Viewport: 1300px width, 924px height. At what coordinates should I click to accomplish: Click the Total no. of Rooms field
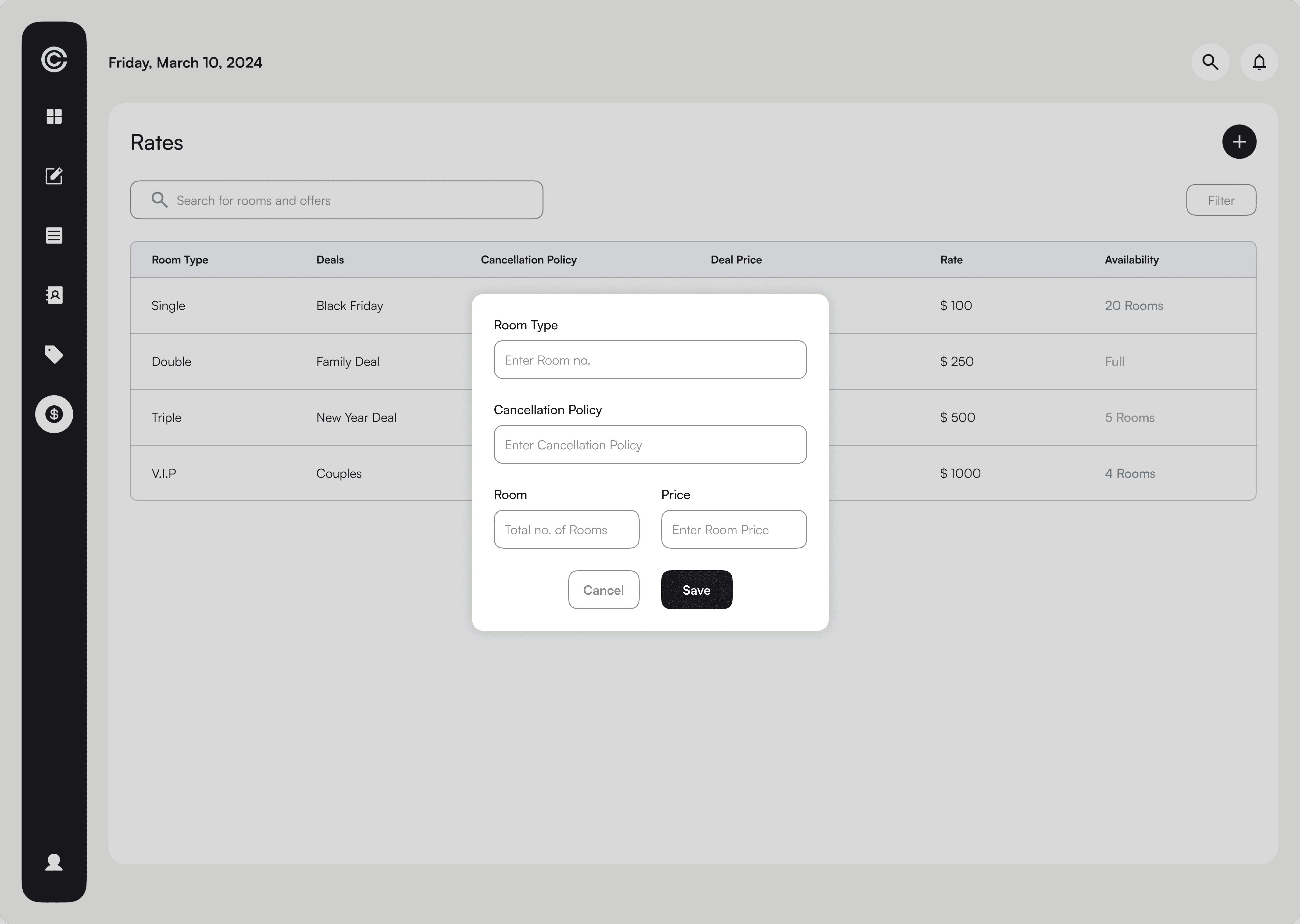tap(566, 530)
